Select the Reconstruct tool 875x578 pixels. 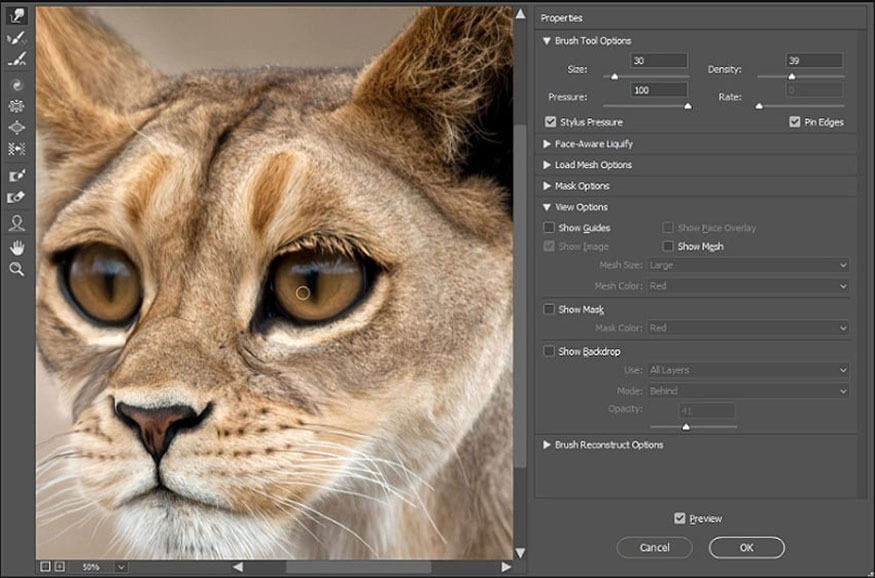click(x=17, y=38)
